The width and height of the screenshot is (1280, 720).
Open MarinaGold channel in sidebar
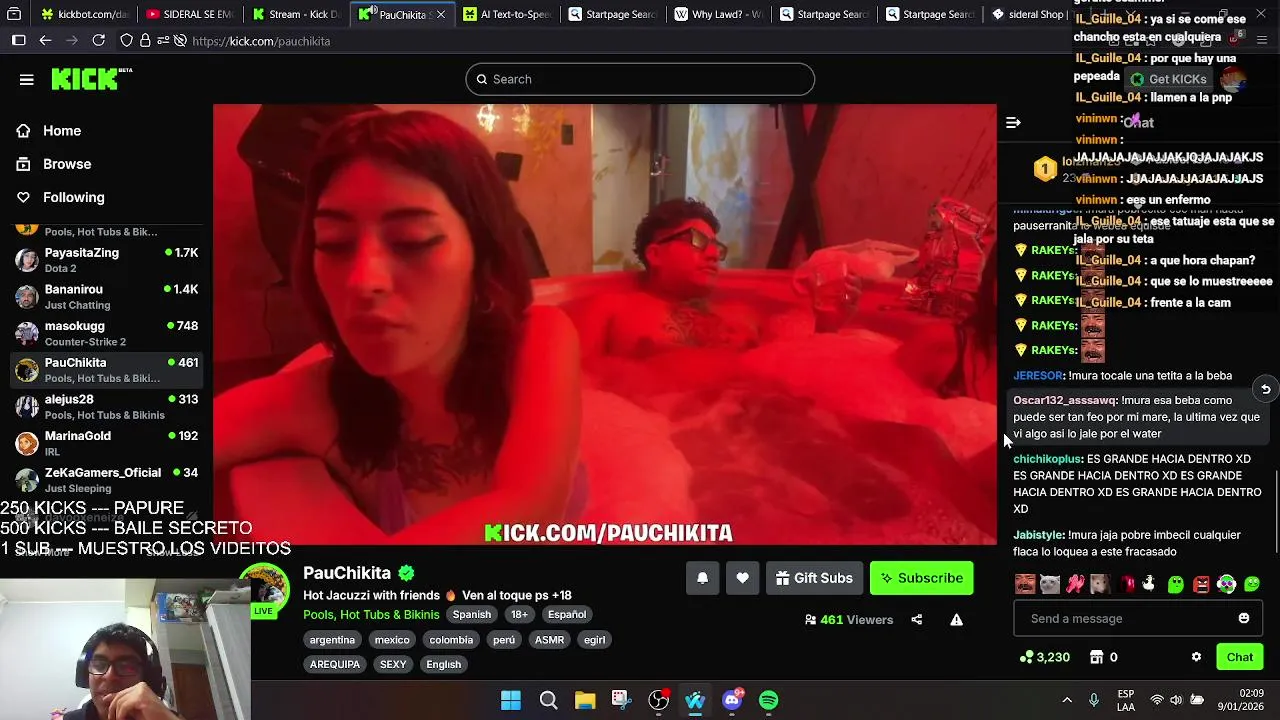[107, 443]
